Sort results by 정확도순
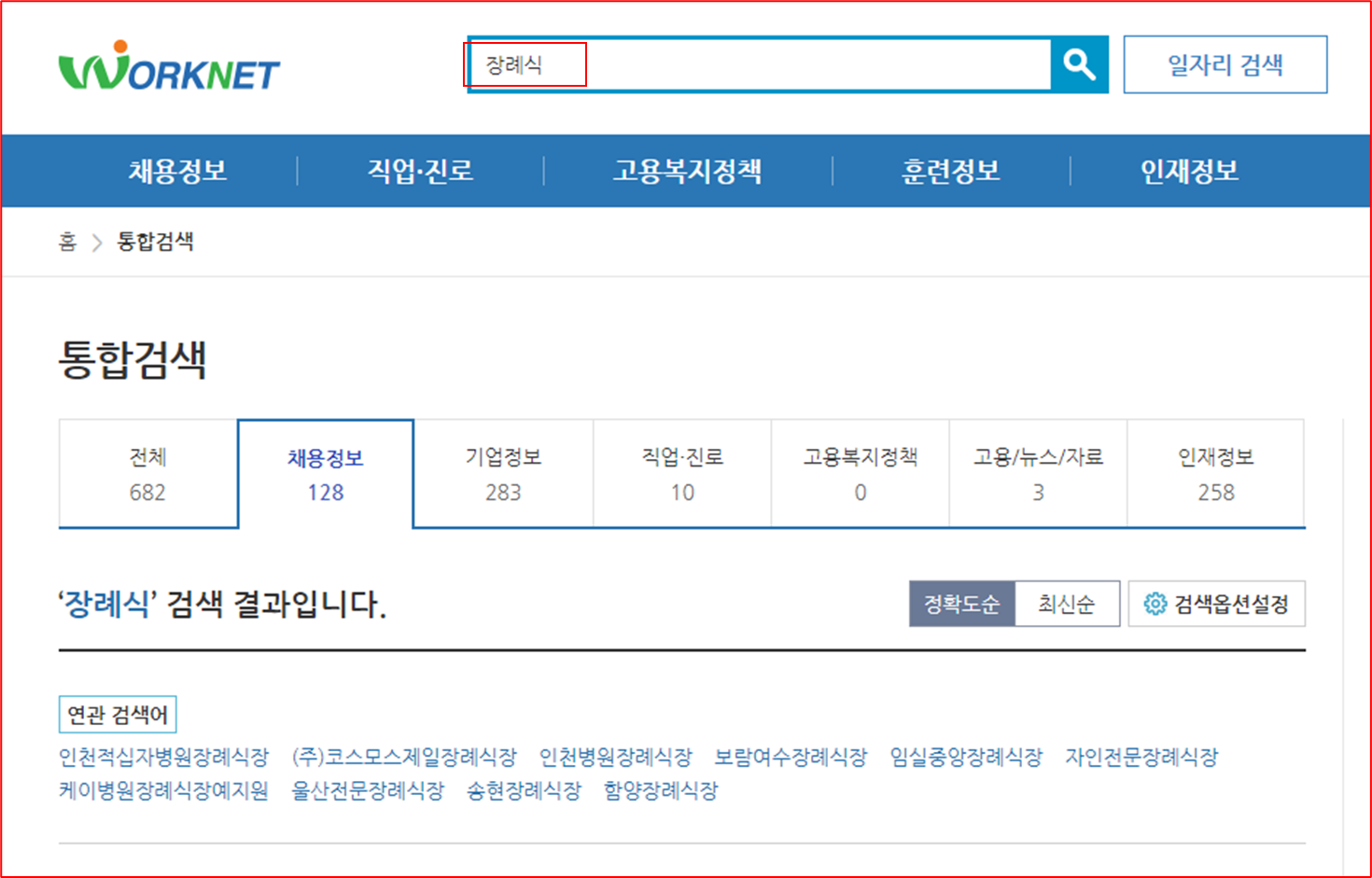This screenshot has width=1372, height=878. tap(962, 604)
